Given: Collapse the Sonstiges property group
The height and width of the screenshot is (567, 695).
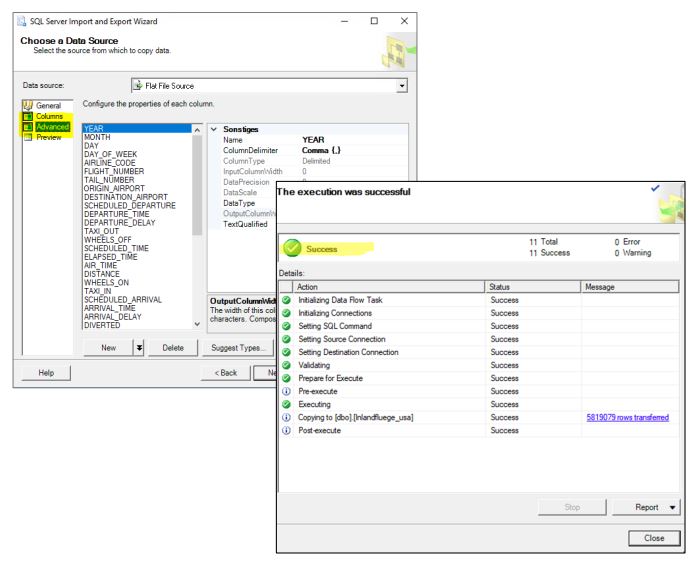Looking at the screenshot, I should tap(214, 130).
